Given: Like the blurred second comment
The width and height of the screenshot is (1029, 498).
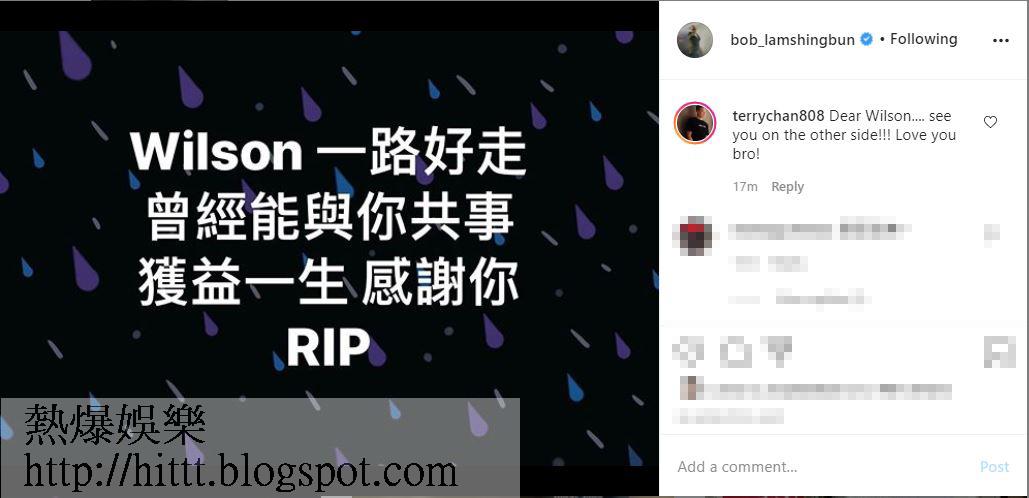Looking at the screenshot, I should (991, 233).
